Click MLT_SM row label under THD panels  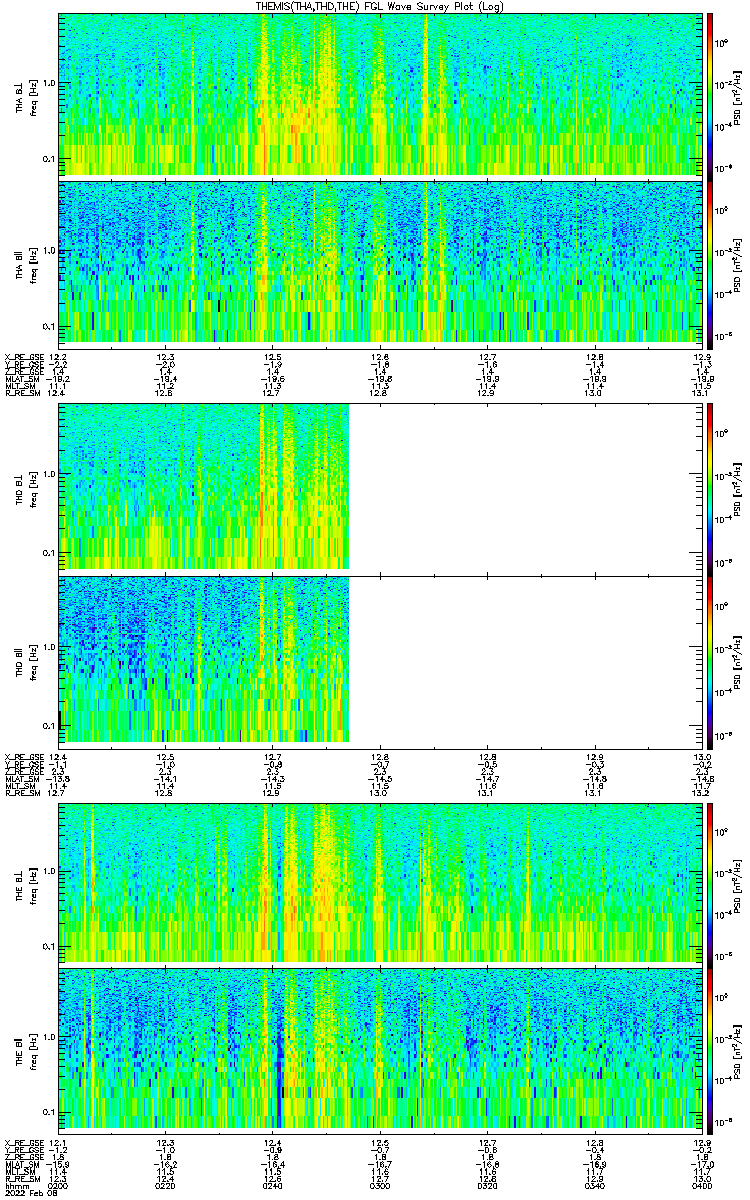click(19, 787)
